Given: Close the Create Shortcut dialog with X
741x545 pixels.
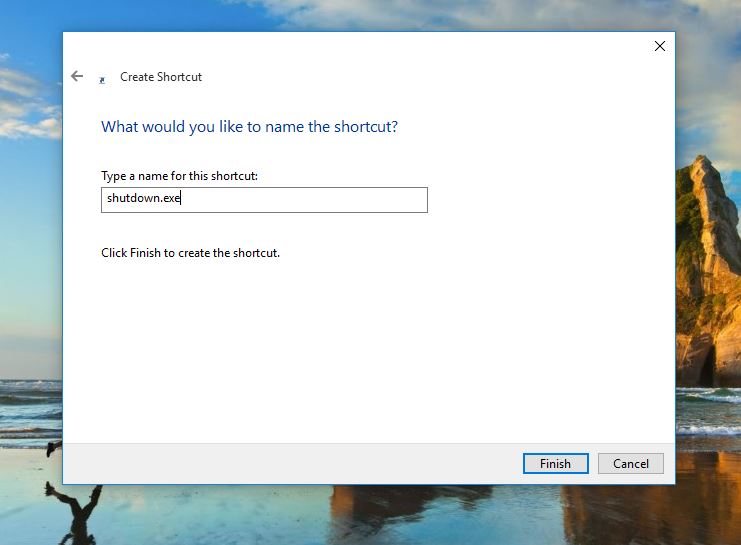Looking at the screenshot, I should (x=659, y=46).
